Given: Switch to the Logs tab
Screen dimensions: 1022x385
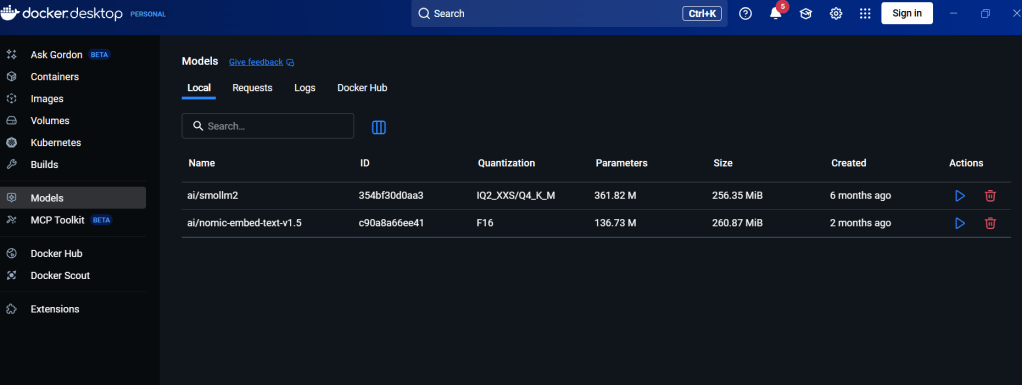Looking at the screenshot, I should click(x=304, y=88).
